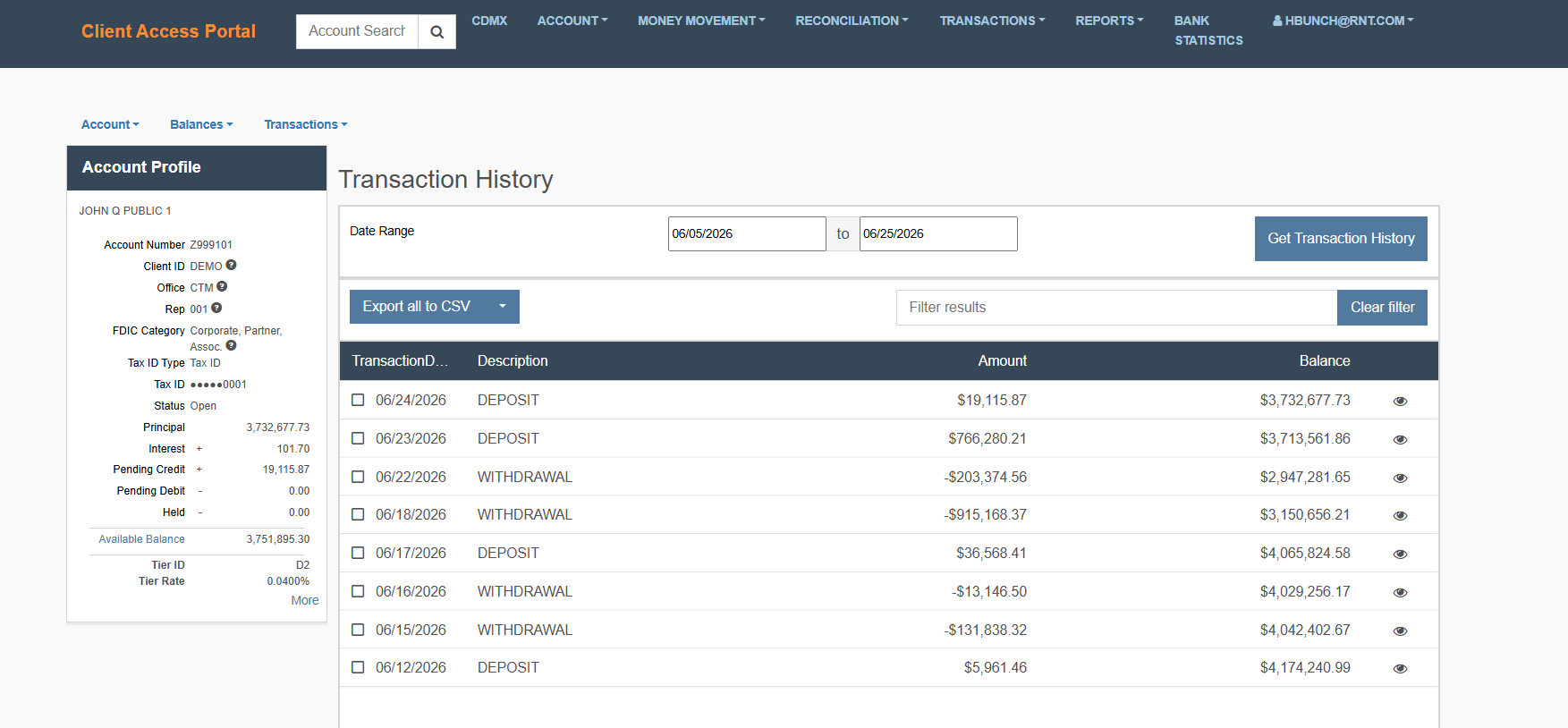Screen dimensions: 1568x728
Task: Click Get Transaction History button
Action: [1341, 239]
